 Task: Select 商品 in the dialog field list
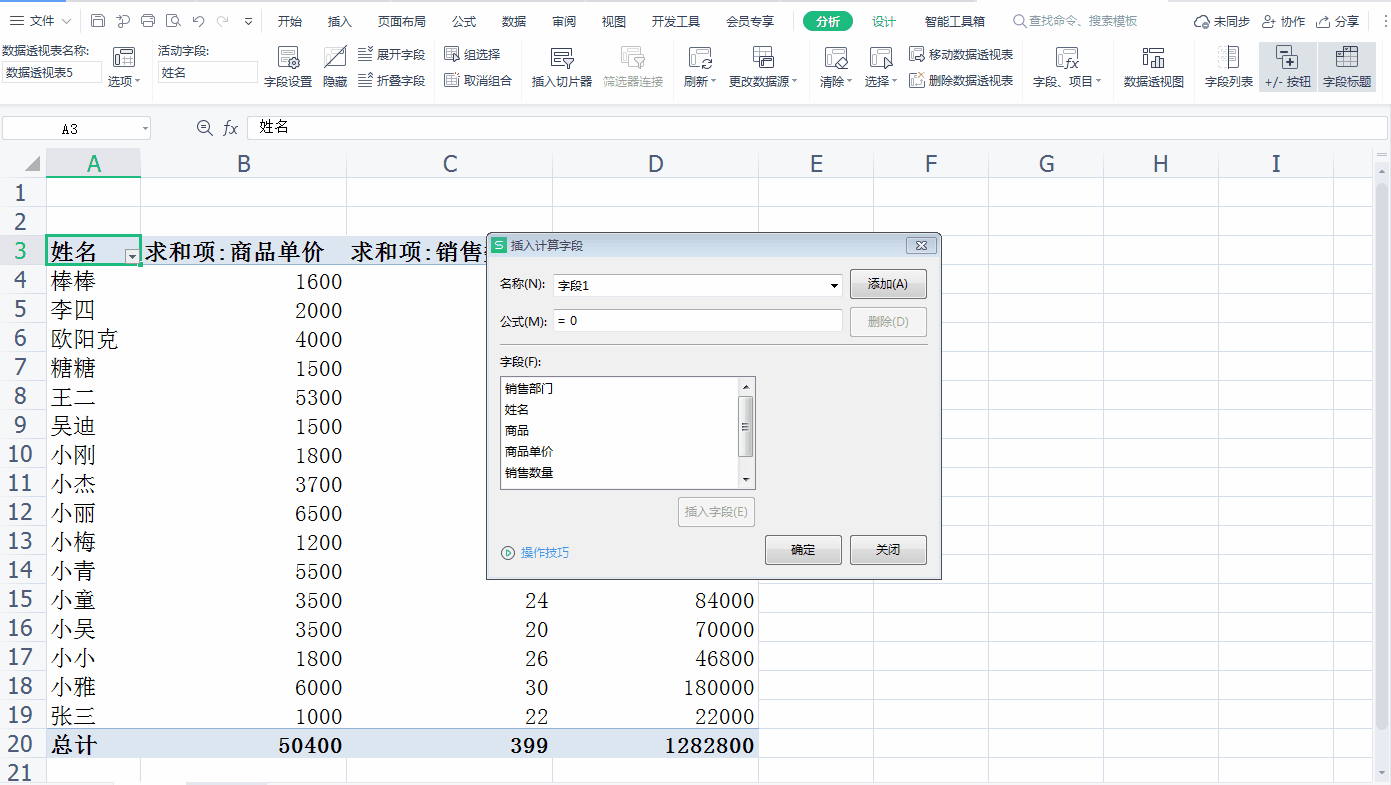pyautogui.click(x=517, y=430)
